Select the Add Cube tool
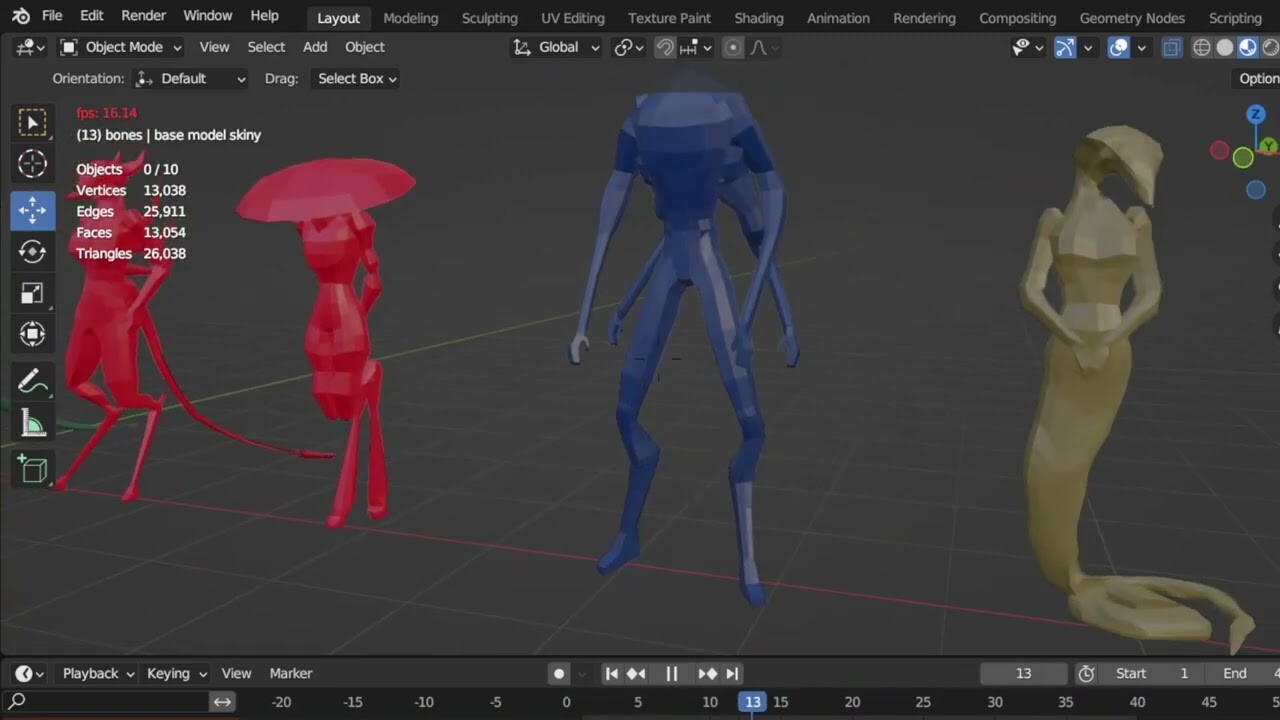Image resolution: width=1280 pixels, height=720 pixels. 32,470
